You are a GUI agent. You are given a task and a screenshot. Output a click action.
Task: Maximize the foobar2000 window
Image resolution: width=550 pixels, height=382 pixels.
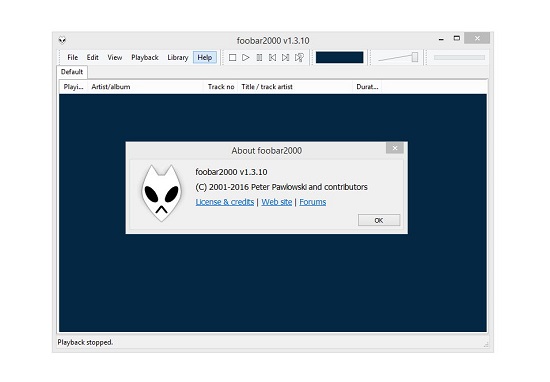[x=456, y=39]
